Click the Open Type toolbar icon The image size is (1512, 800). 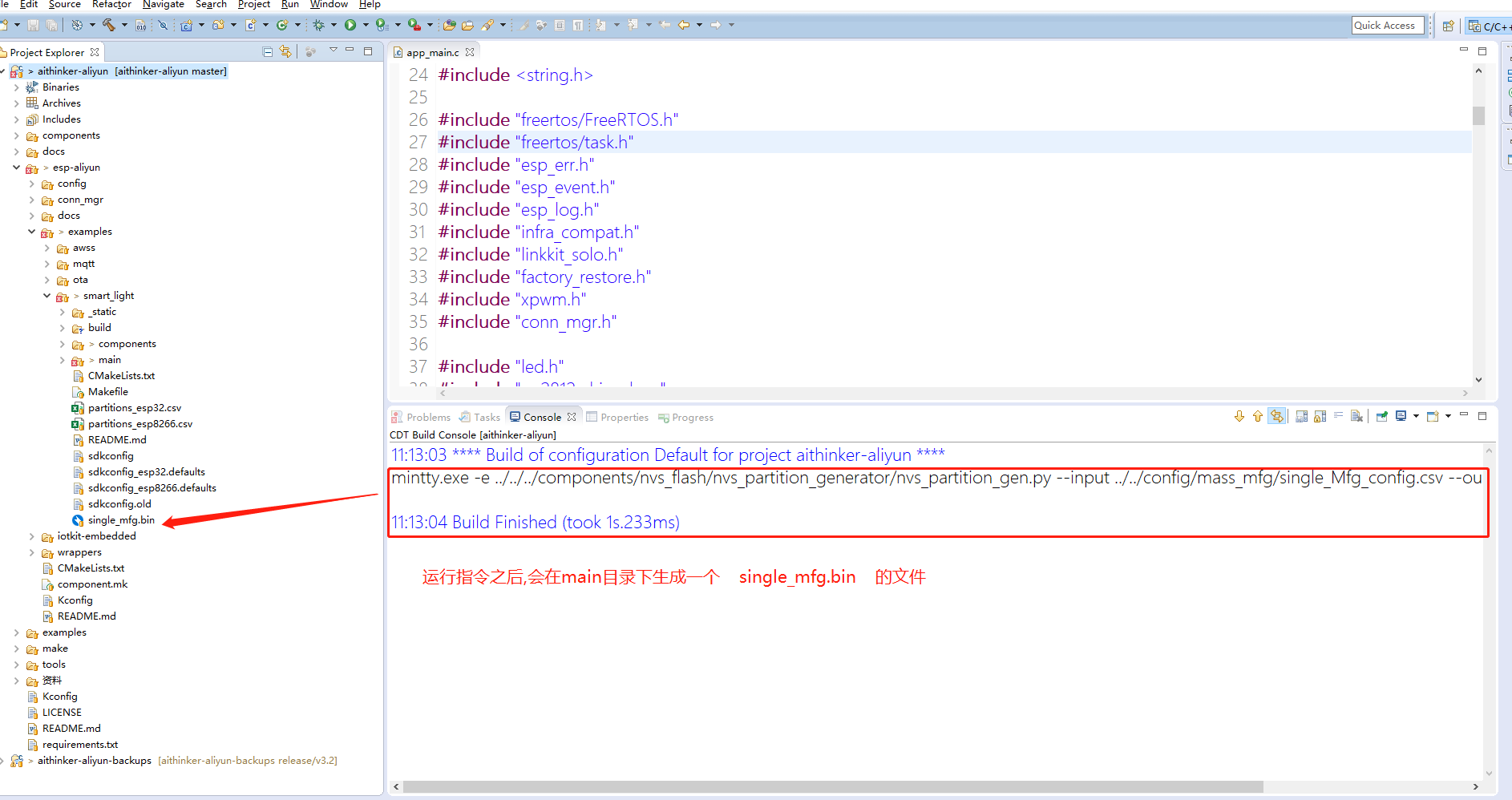450,25
